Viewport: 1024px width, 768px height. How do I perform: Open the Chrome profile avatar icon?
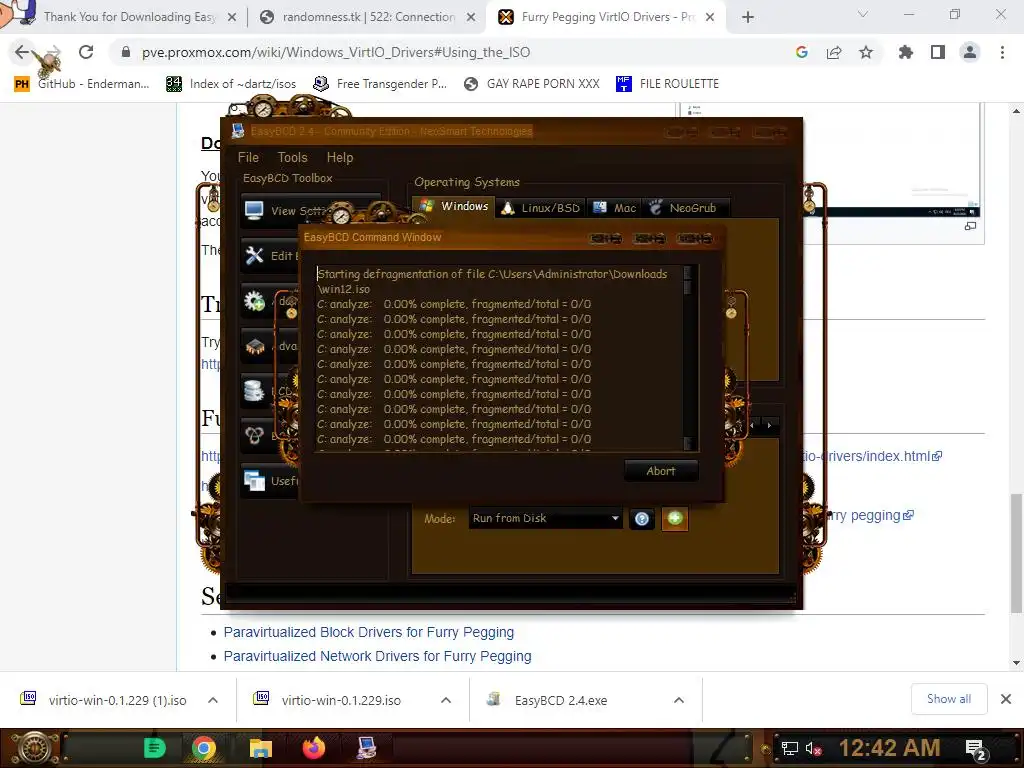click(x=970, y=52)
